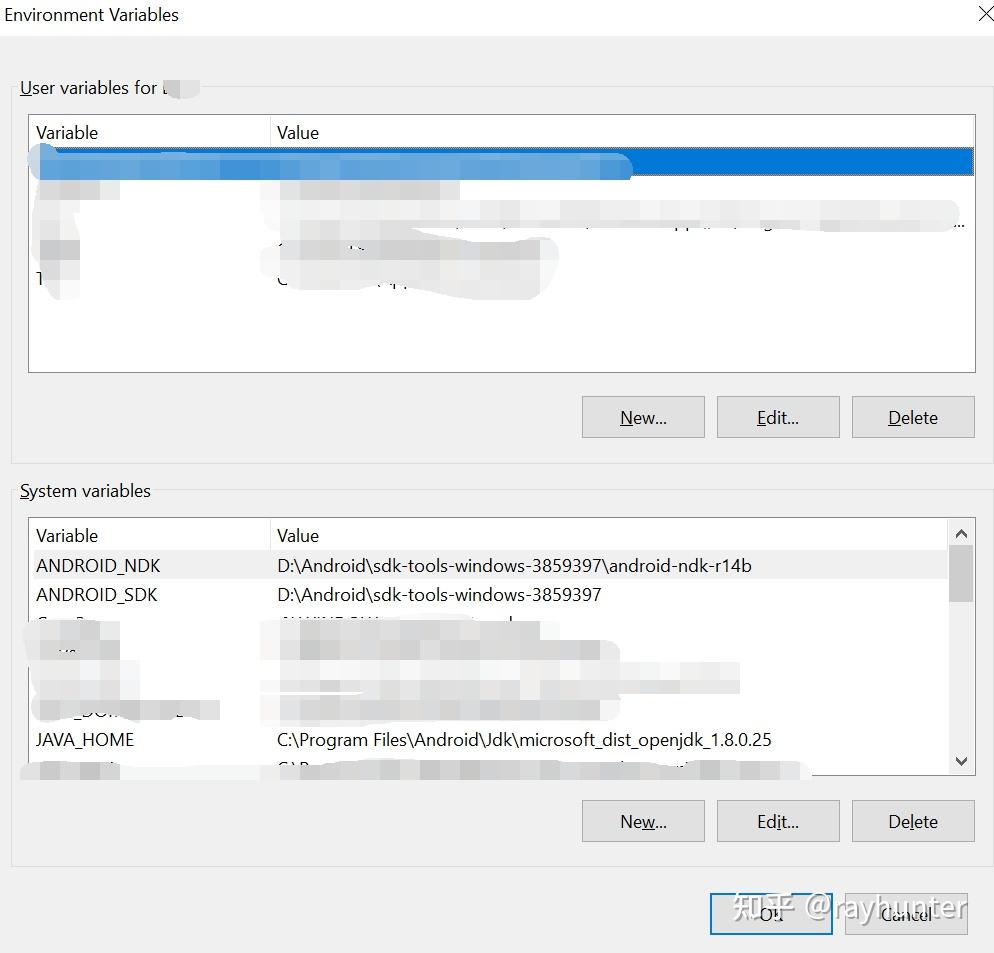Click the Edit button under User variables
994x953 pixels.
pos(777,417)
